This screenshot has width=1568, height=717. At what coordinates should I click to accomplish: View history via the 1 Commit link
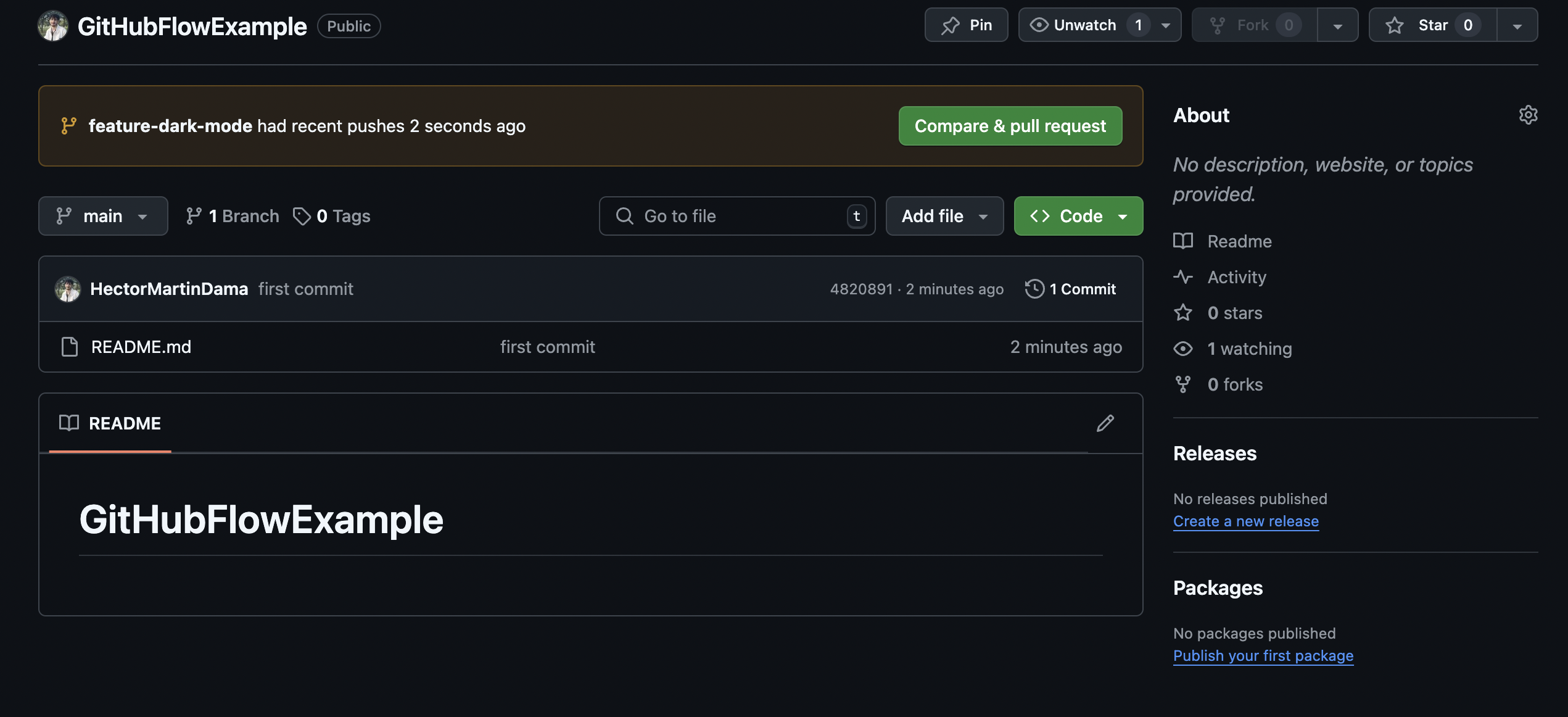(1071, 289)
